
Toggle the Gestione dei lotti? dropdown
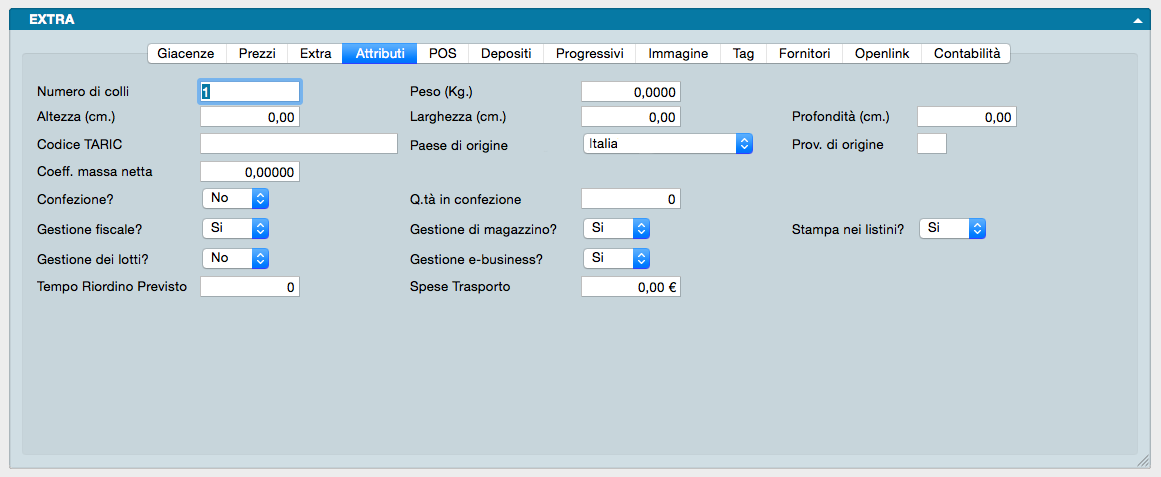pyautogui.click(x=235, y=258)
